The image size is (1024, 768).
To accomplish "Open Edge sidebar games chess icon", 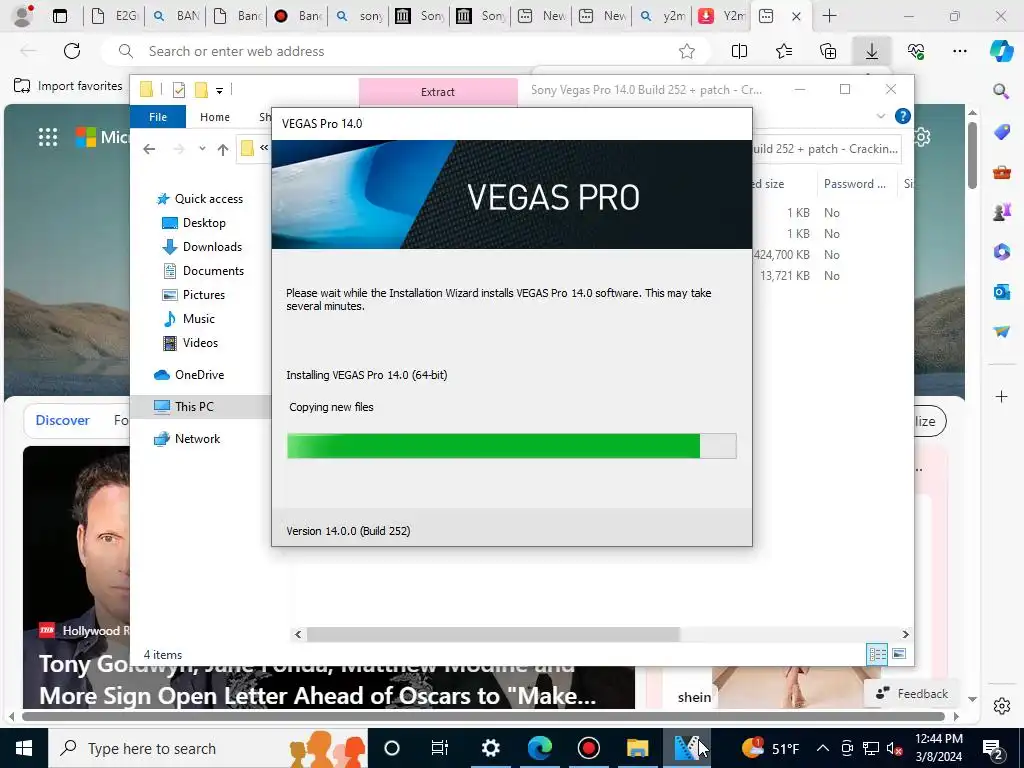I will coord(1002,212).
